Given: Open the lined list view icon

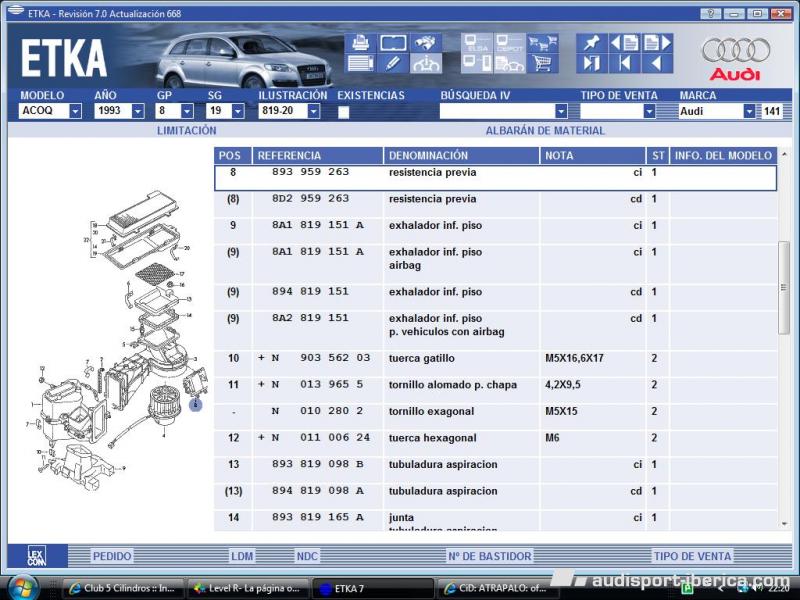Looking at the screenshot, I should tap(361, 63).
